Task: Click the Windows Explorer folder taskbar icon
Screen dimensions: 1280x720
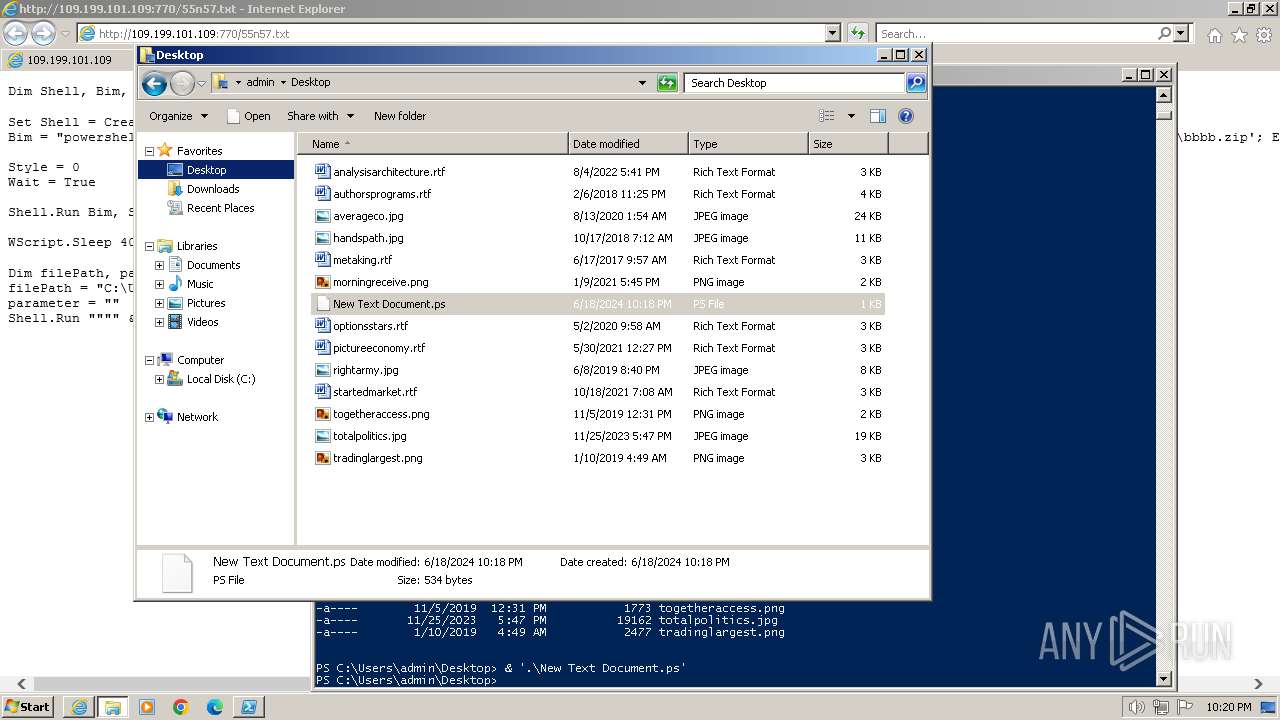Action: click(112, 707)
